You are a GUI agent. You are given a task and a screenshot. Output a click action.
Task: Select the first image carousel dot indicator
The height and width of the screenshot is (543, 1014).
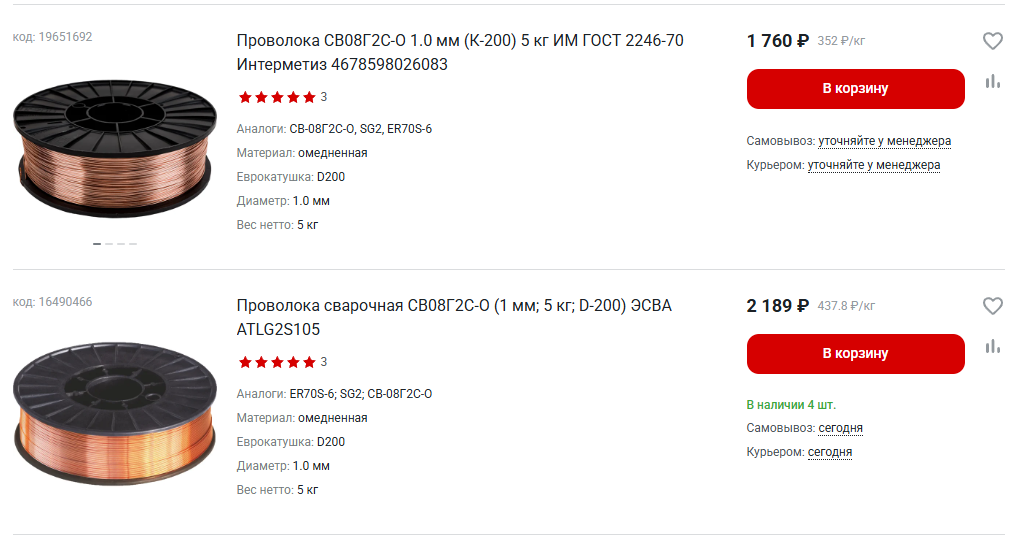[x=97, y=244]
